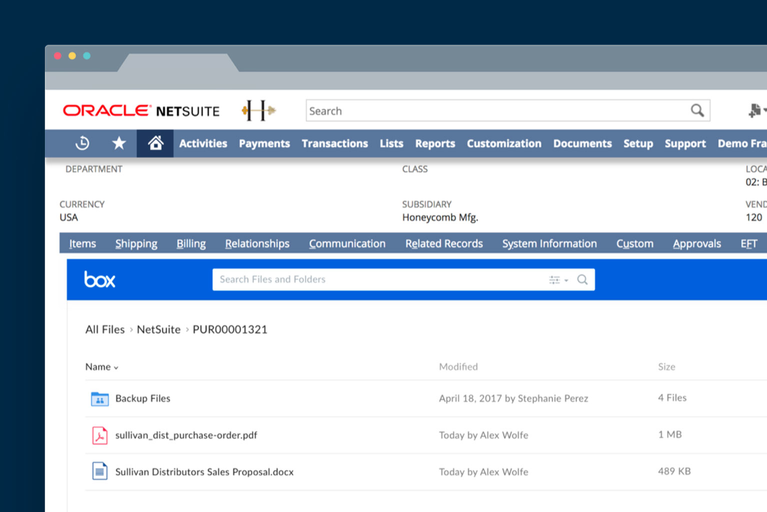
Task: Open the Backup Files folder icon
Action: (100, 399)
